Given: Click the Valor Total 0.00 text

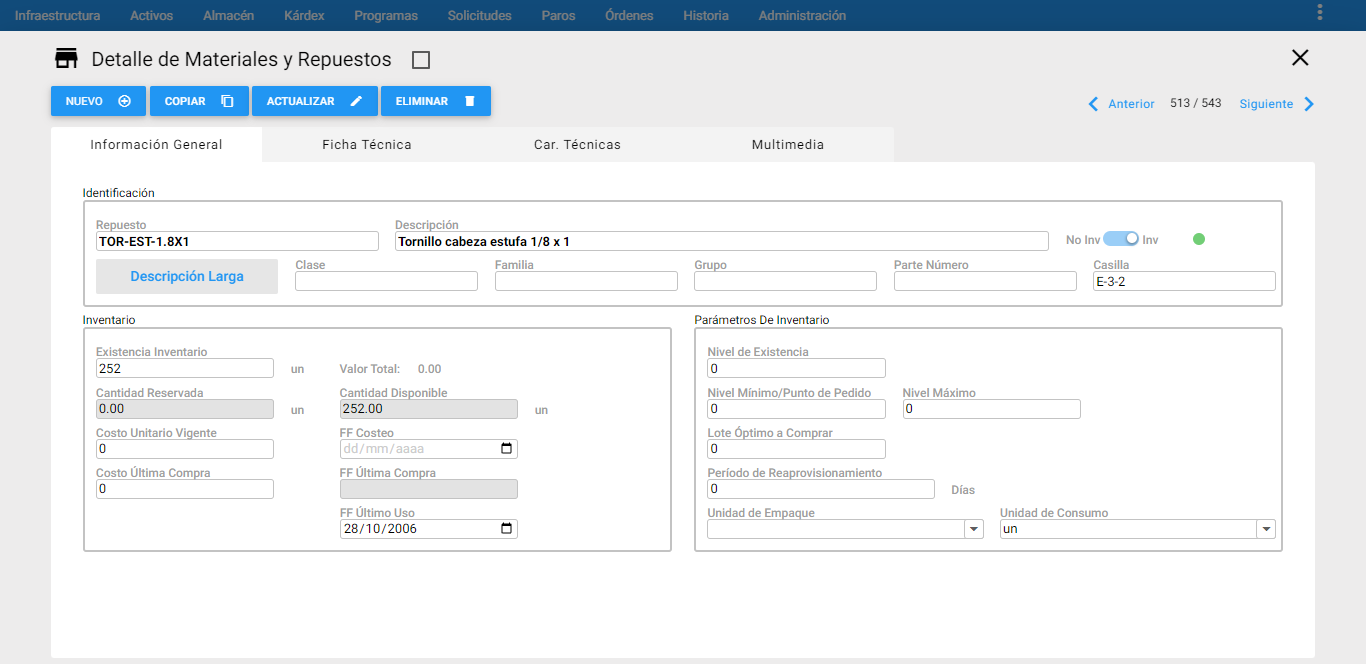Looking at the screenshot, I should click(x=390, y=369).
